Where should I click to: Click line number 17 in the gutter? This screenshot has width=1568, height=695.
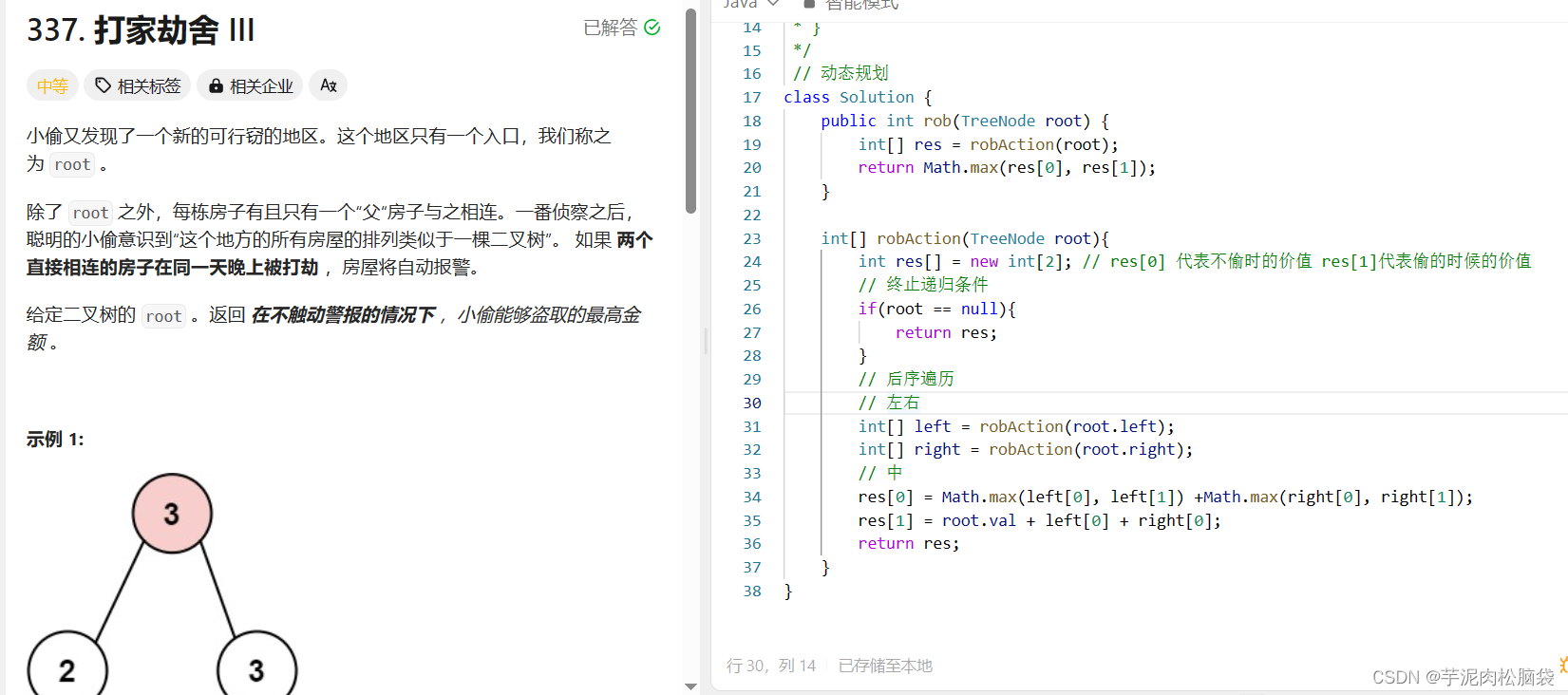pos(752,97)
